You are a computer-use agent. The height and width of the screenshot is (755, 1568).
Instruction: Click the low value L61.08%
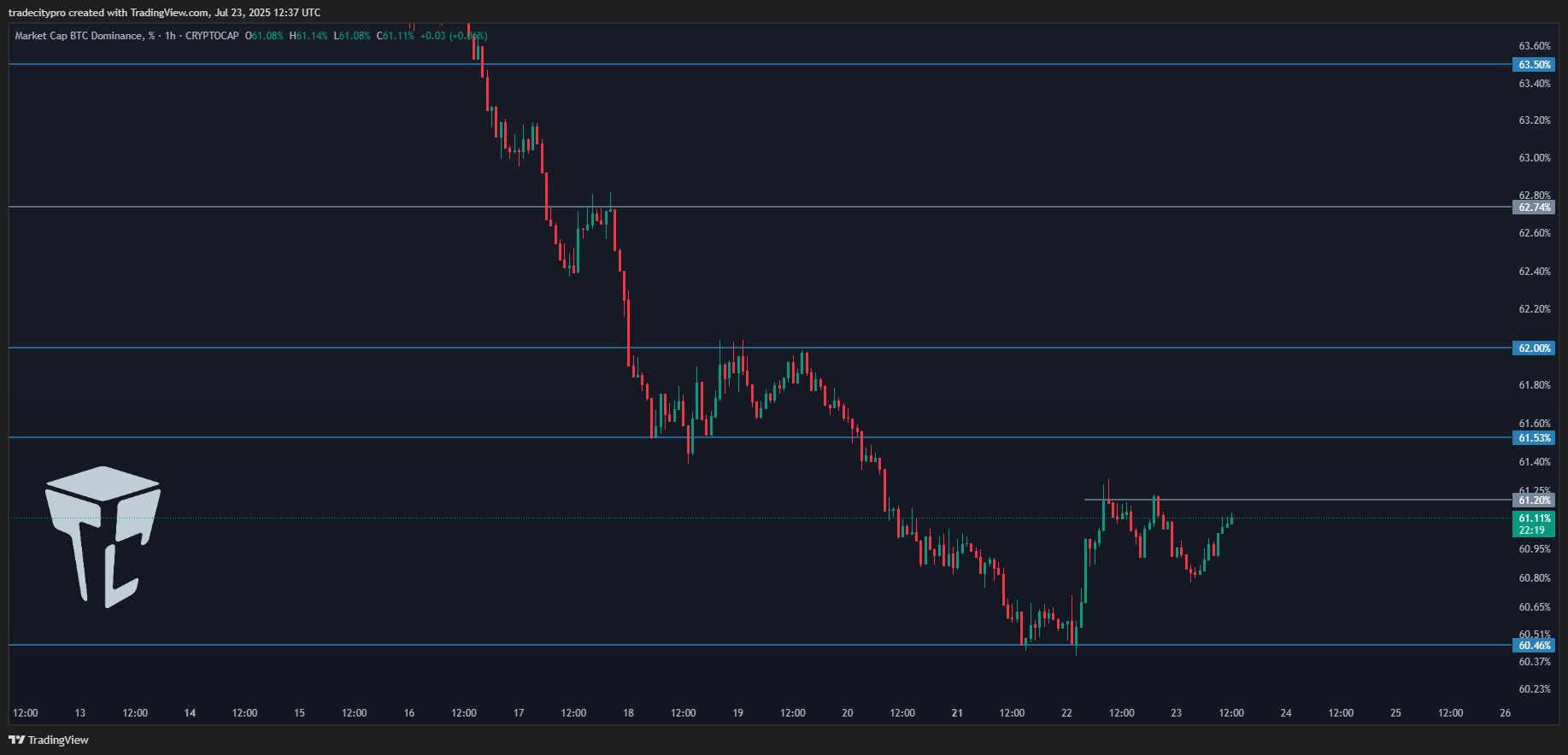tap(352, 36)
